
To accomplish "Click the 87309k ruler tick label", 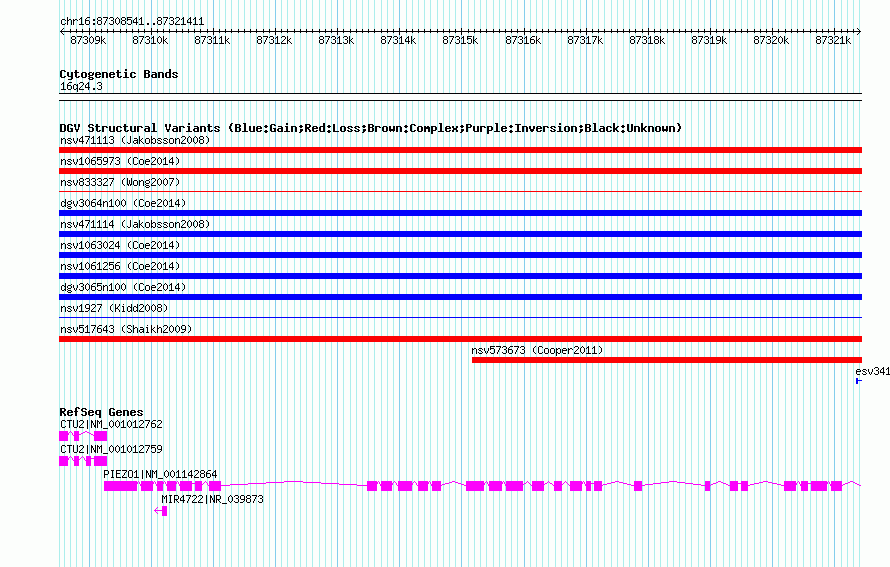I will click(x=88, y=40).
